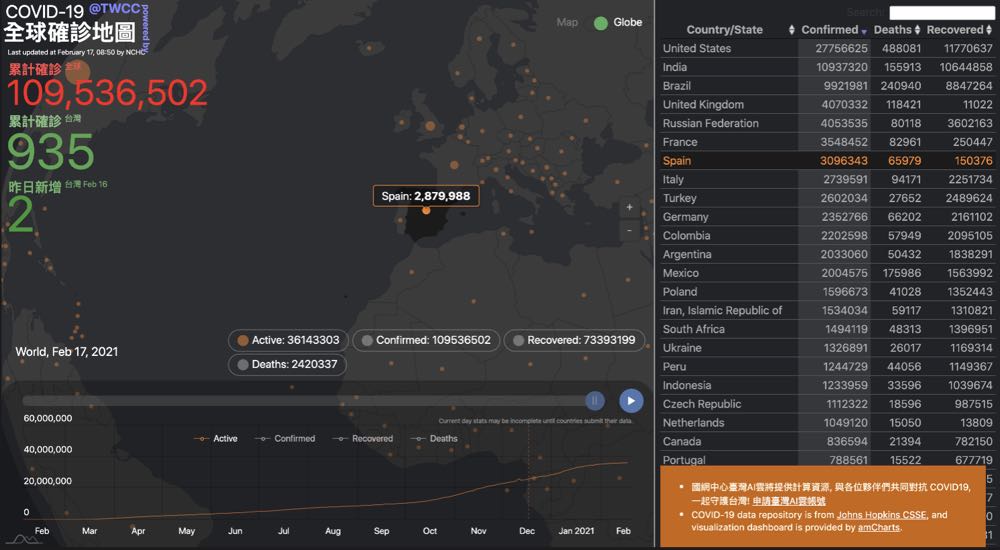This screenshot has height=550, width=1000.
Task: Open the amCharts link in the notice
Action: click(878, 527)
